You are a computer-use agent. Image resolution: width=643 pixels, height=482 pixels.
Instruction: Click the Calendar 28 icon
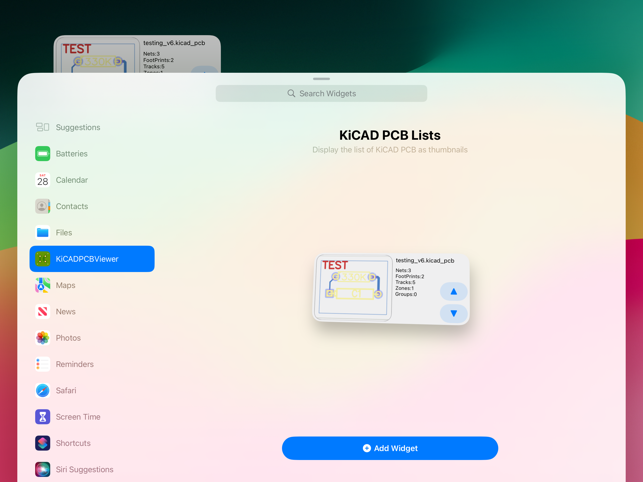coord(43,180)
